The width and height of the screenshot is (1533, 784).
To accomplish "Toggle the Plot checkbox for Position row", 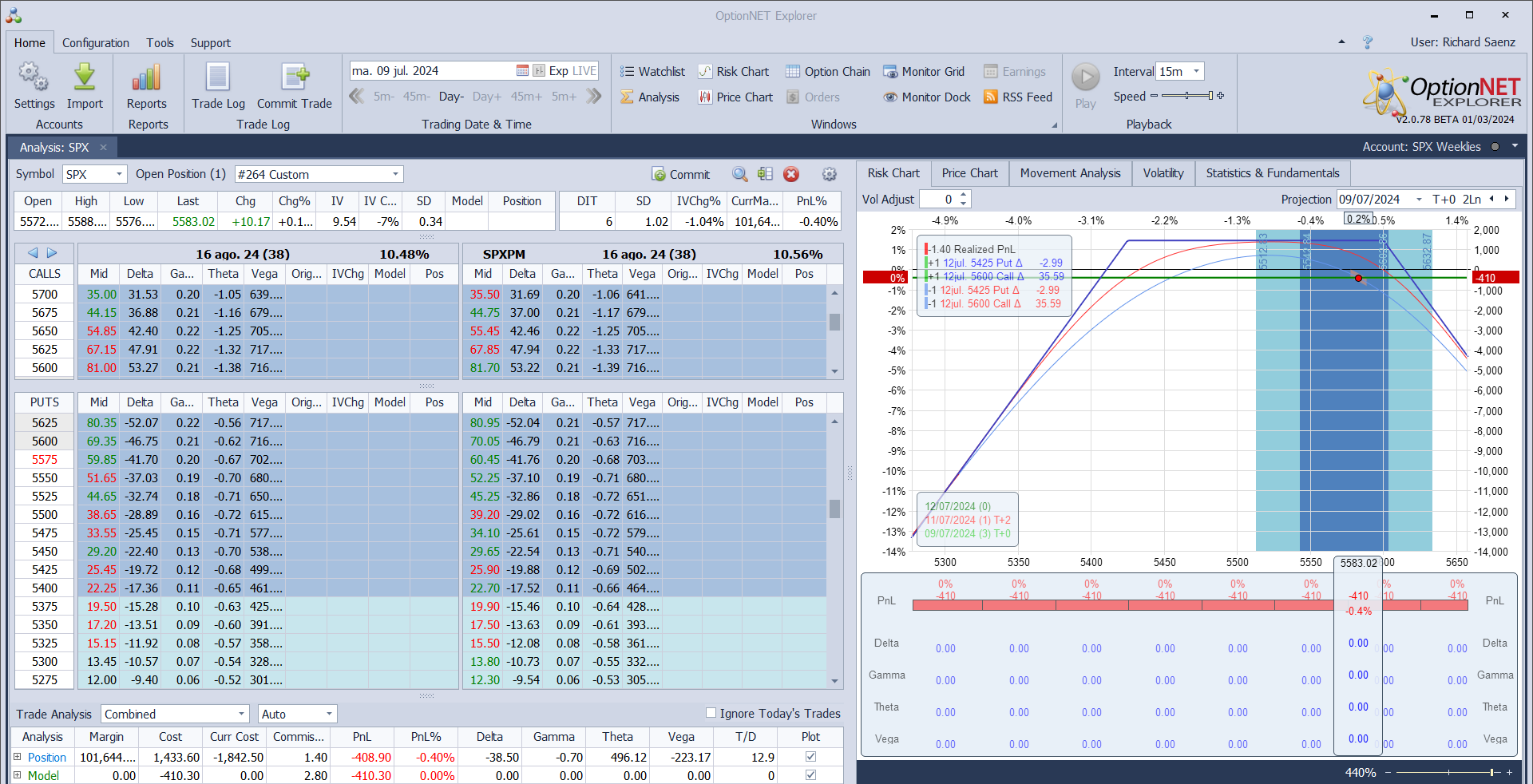I will tap(810, 756).
